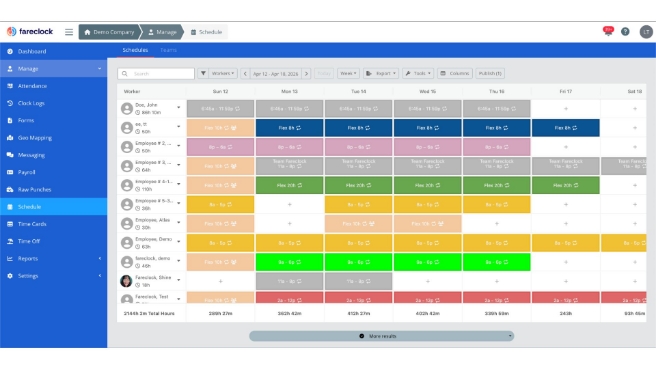Open Forms in sidebar
Image resolution: width=656 pixels, height=369 pixels.
(54, 120)
